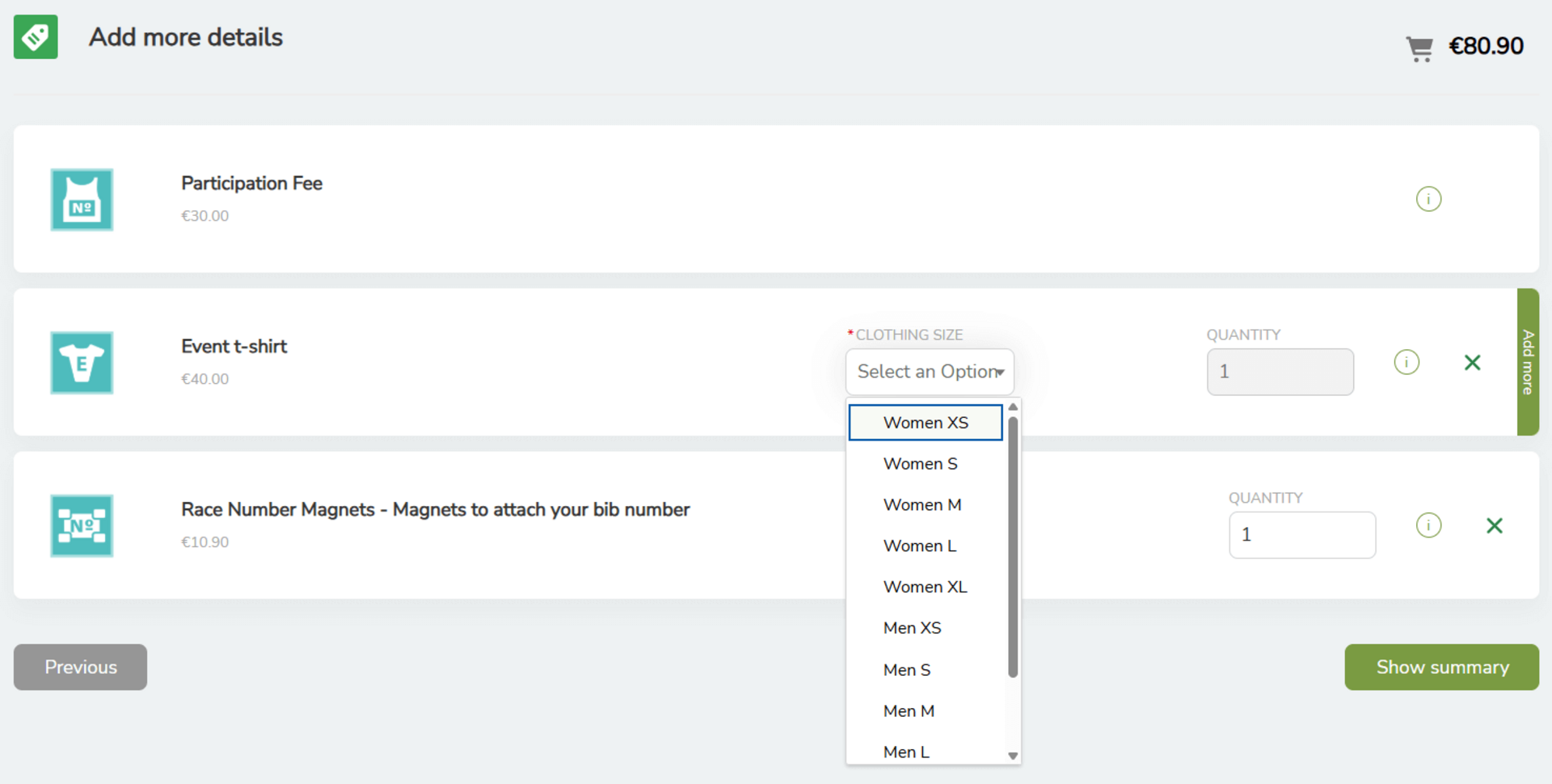This screenshot has width=1552, height=784.
Task: Show info for Event t-shirt
Action: 1406,362
